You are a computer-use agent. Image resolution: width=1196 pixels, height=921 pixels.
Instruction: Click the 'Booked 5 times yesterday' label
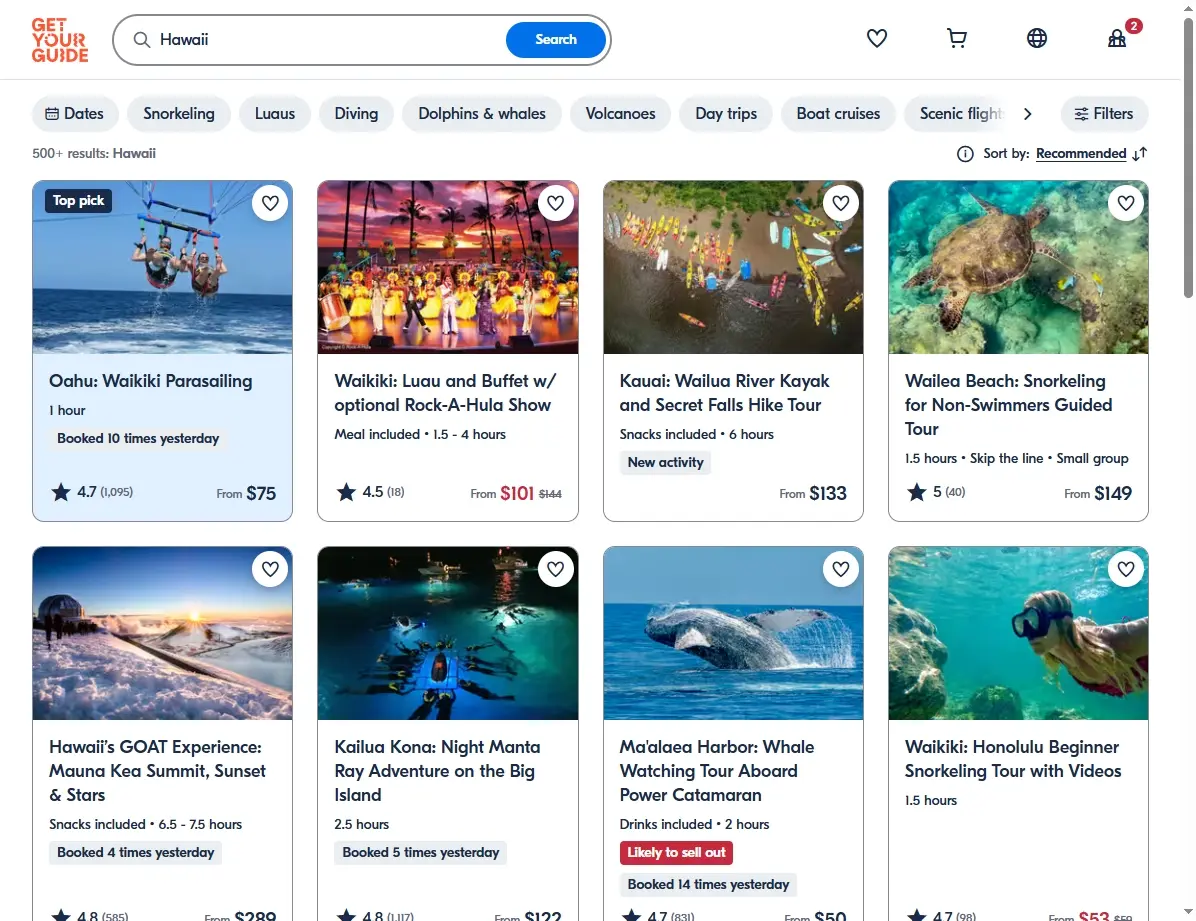(x=421, y=853)
